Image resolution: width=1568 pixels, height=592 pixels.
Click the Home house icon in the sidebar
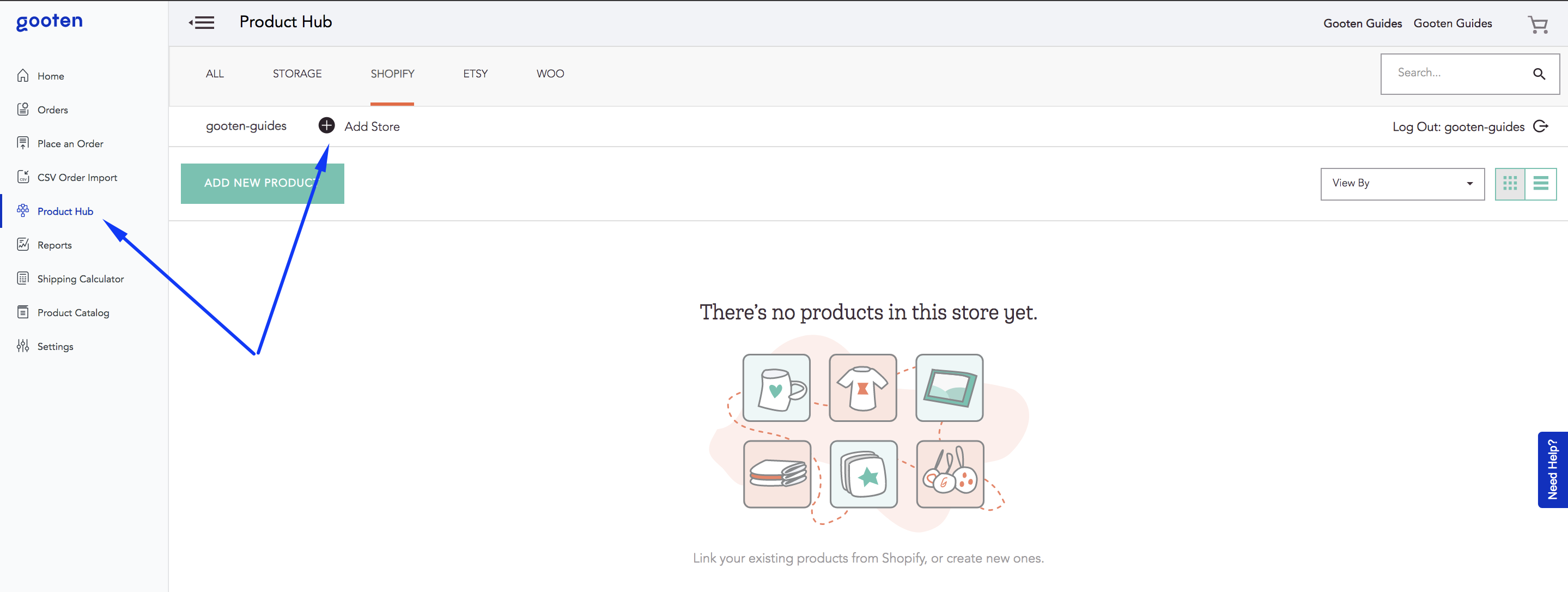click(23, 76)
